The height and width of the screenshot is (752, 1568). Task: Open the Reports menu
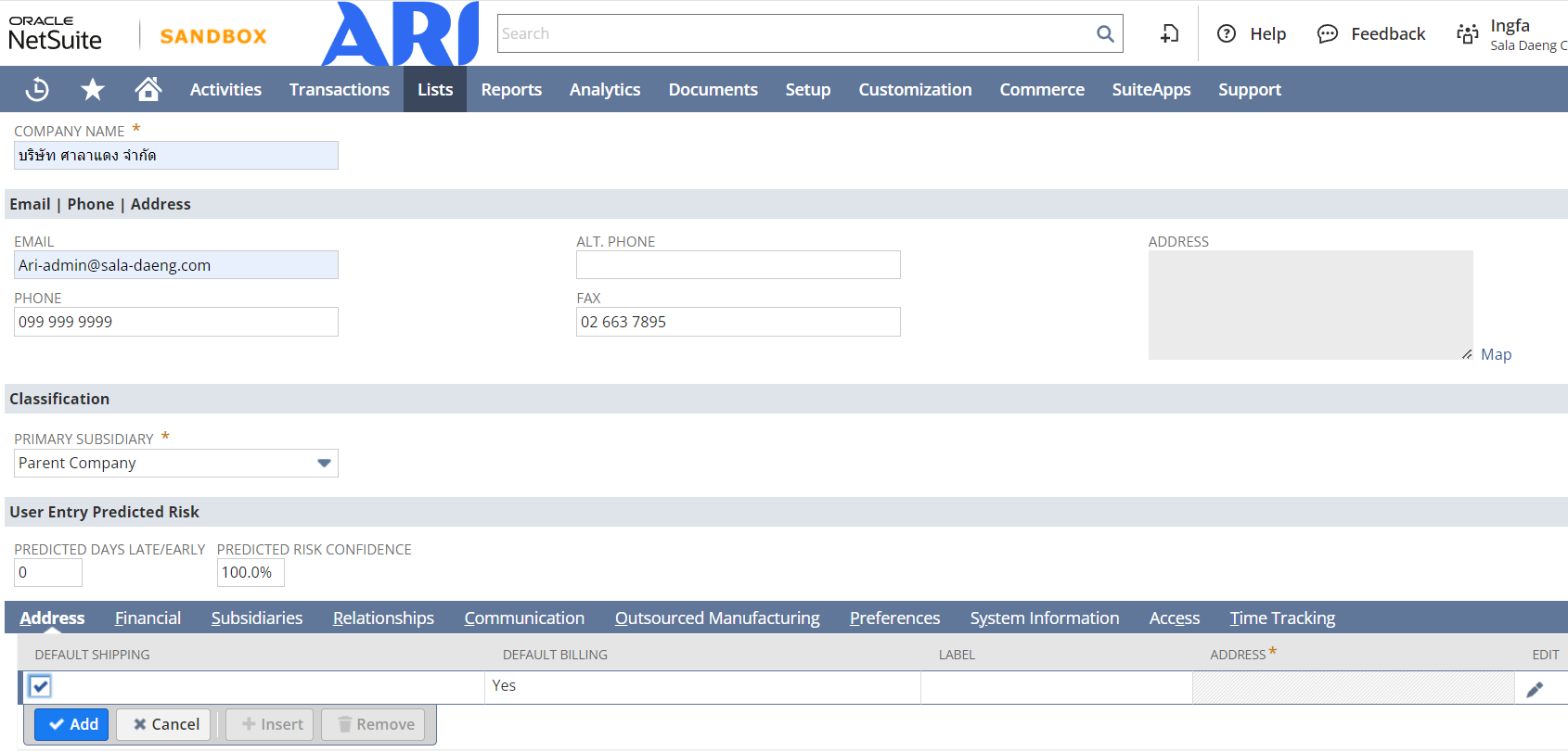(511, 89)
